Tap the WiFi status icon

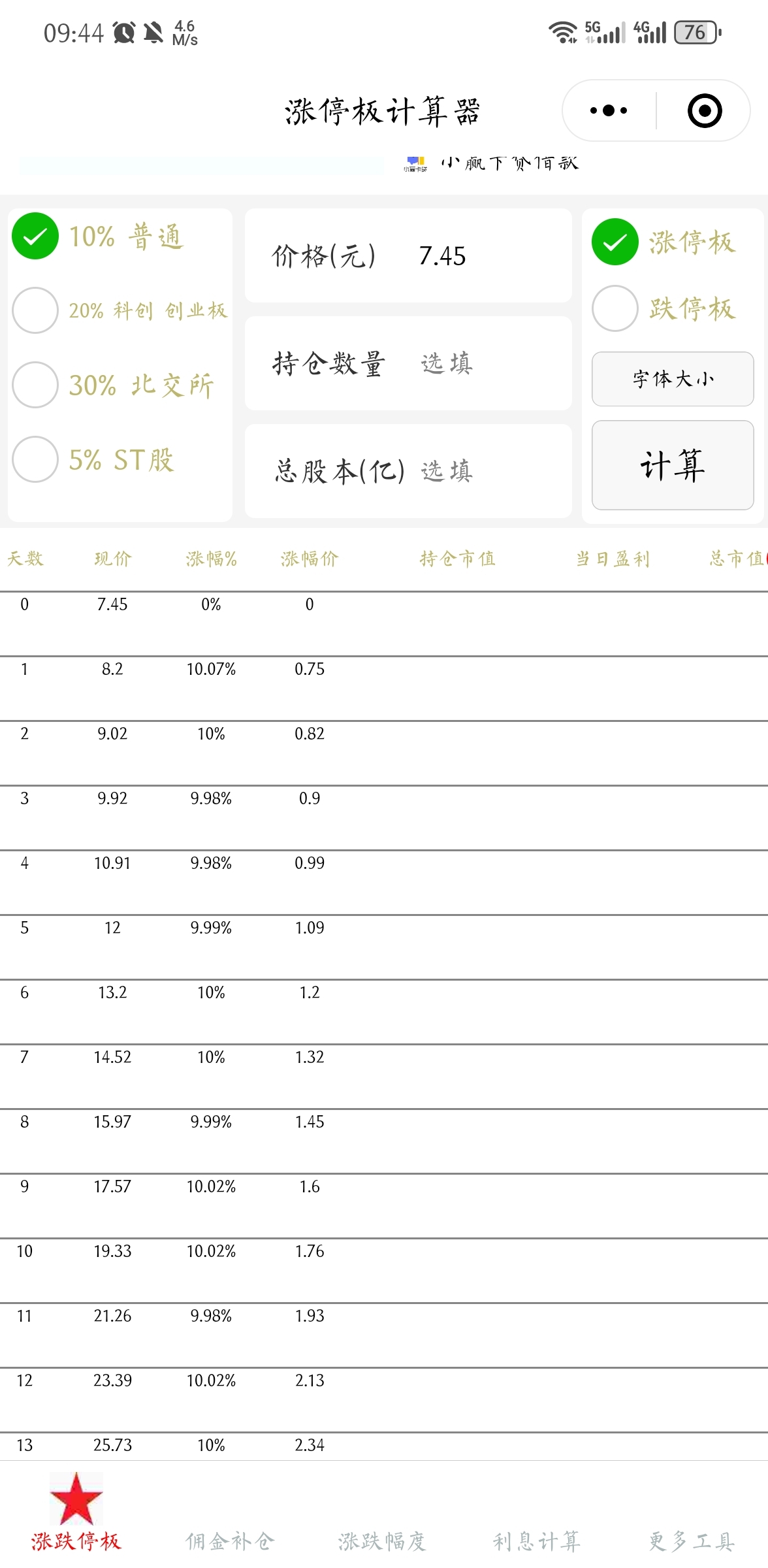point(562,31)
